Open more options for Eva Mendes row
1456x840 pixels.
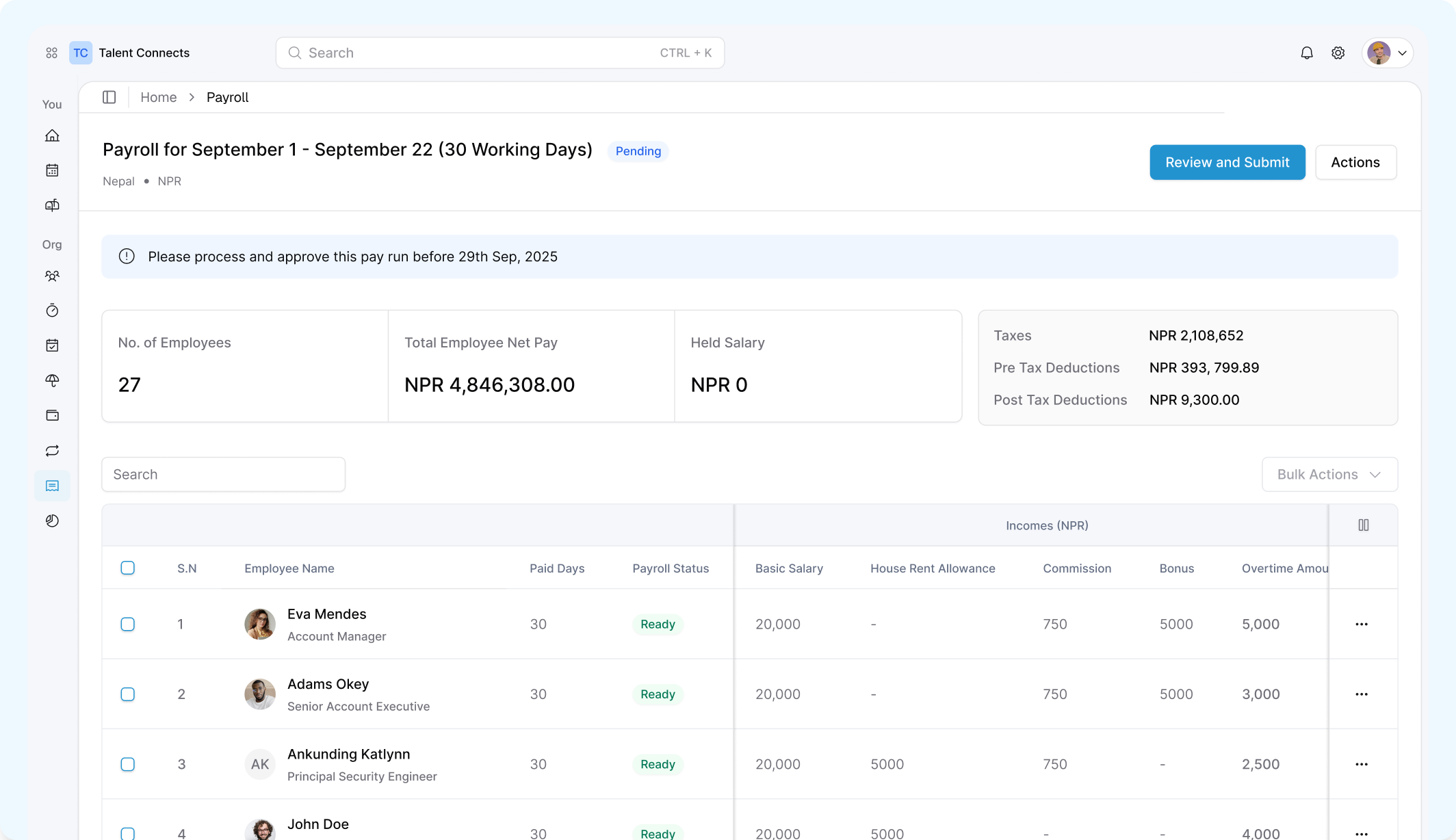click(x=1362, y=624)
